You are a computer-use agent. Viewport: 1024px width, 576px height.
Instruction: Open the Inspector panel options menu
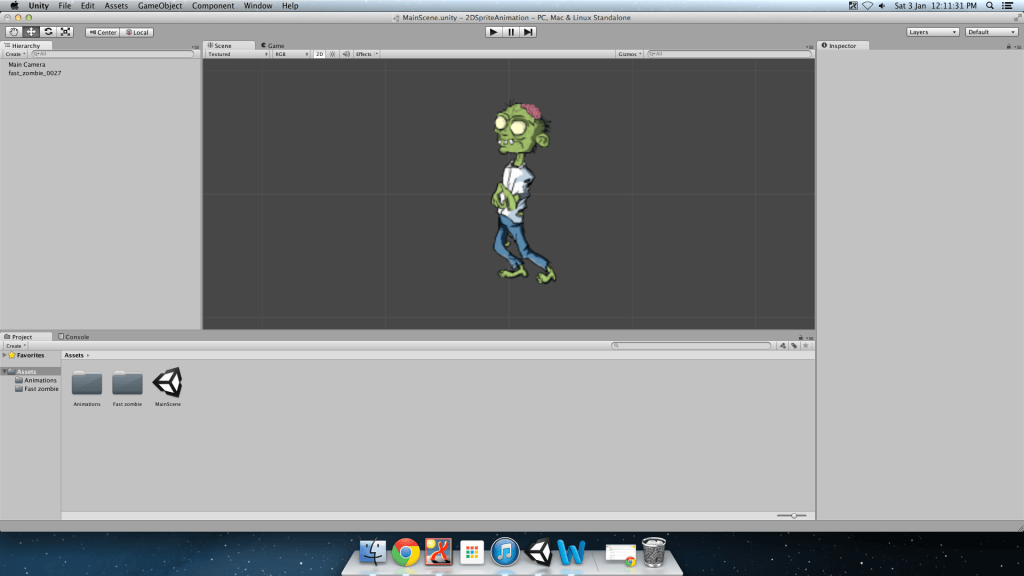[1017, 46]
